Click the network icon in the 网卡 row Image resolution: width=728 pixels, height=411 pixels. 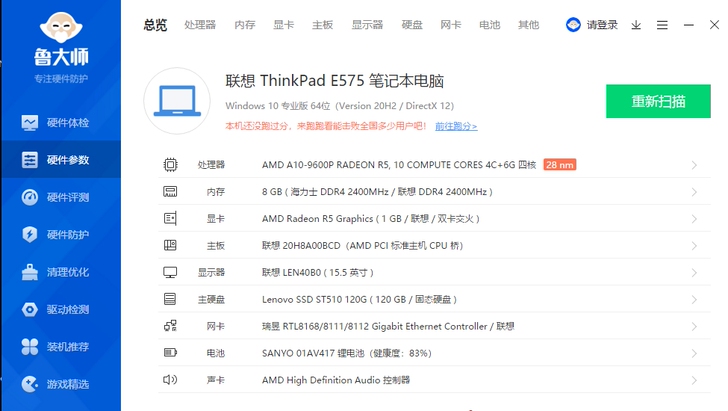point(170,326)
